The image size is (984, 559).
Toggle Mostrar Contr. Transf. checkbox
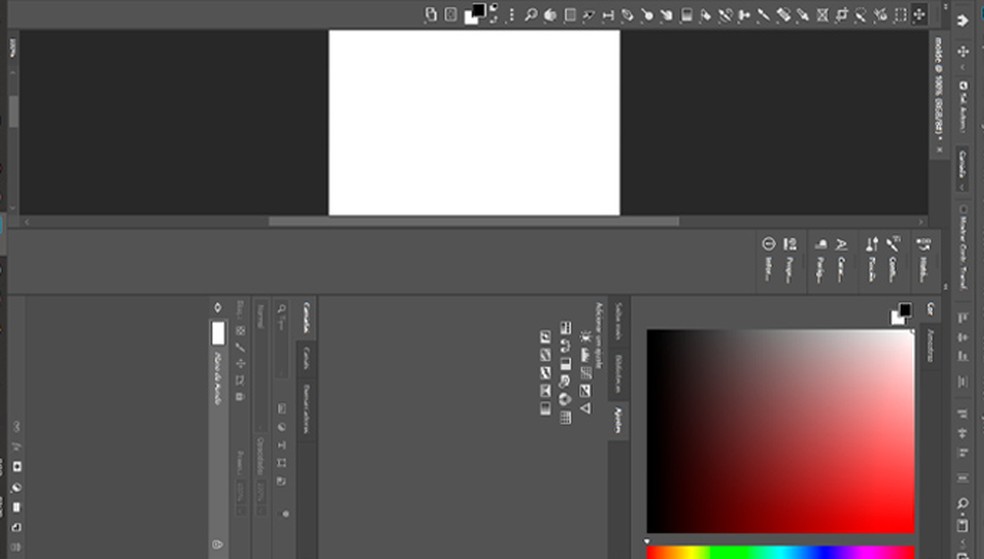pos(962,209)
